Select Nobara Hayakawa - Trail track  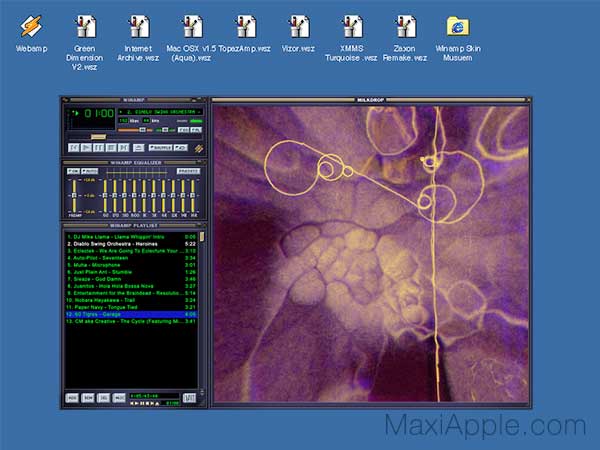[x=131, y=300]
